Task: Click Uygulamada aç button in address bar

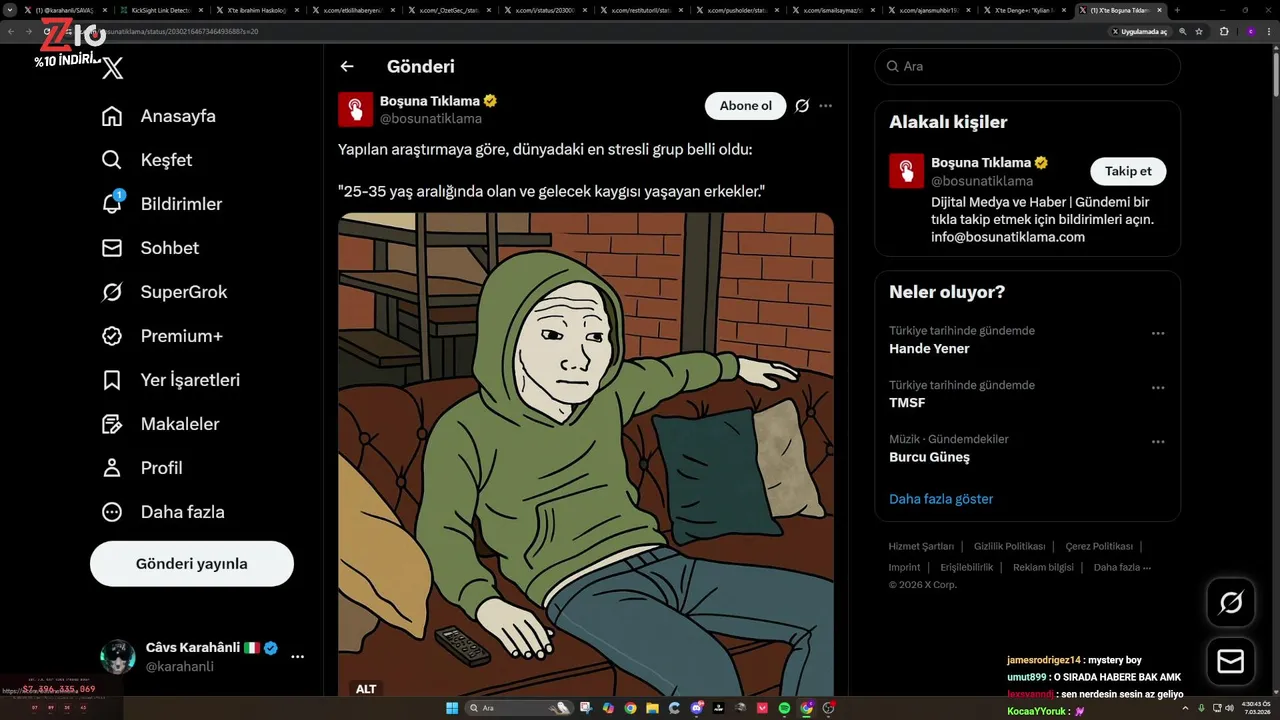Action: point(1140,31)
